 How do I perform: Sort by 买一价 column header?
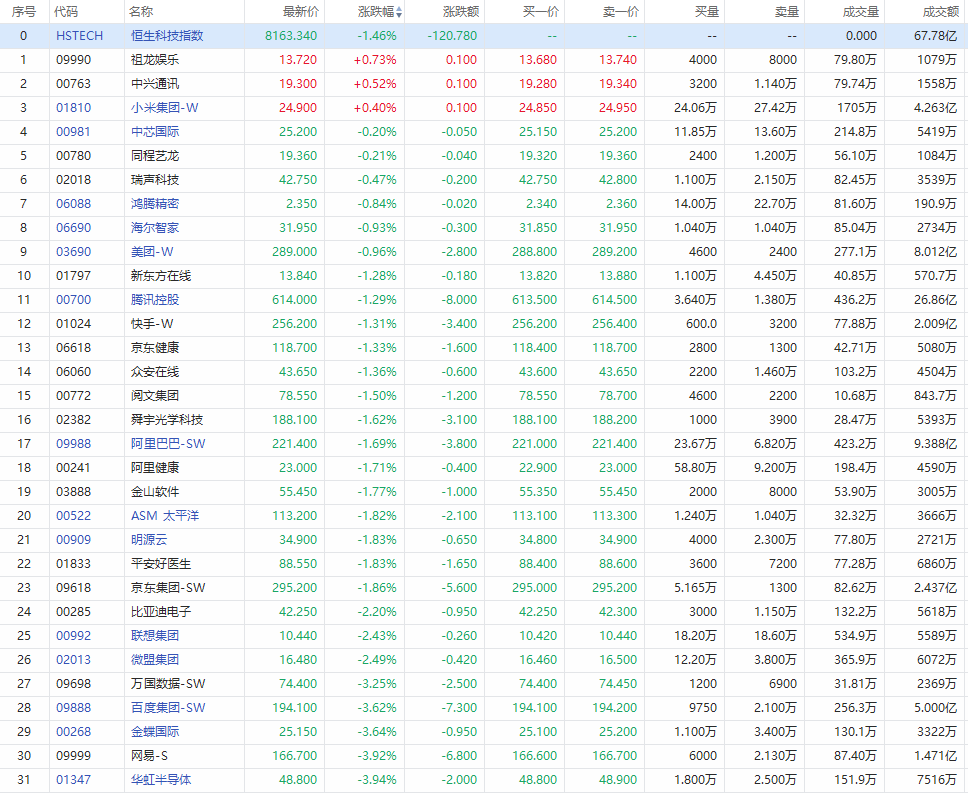click(541, 12)
